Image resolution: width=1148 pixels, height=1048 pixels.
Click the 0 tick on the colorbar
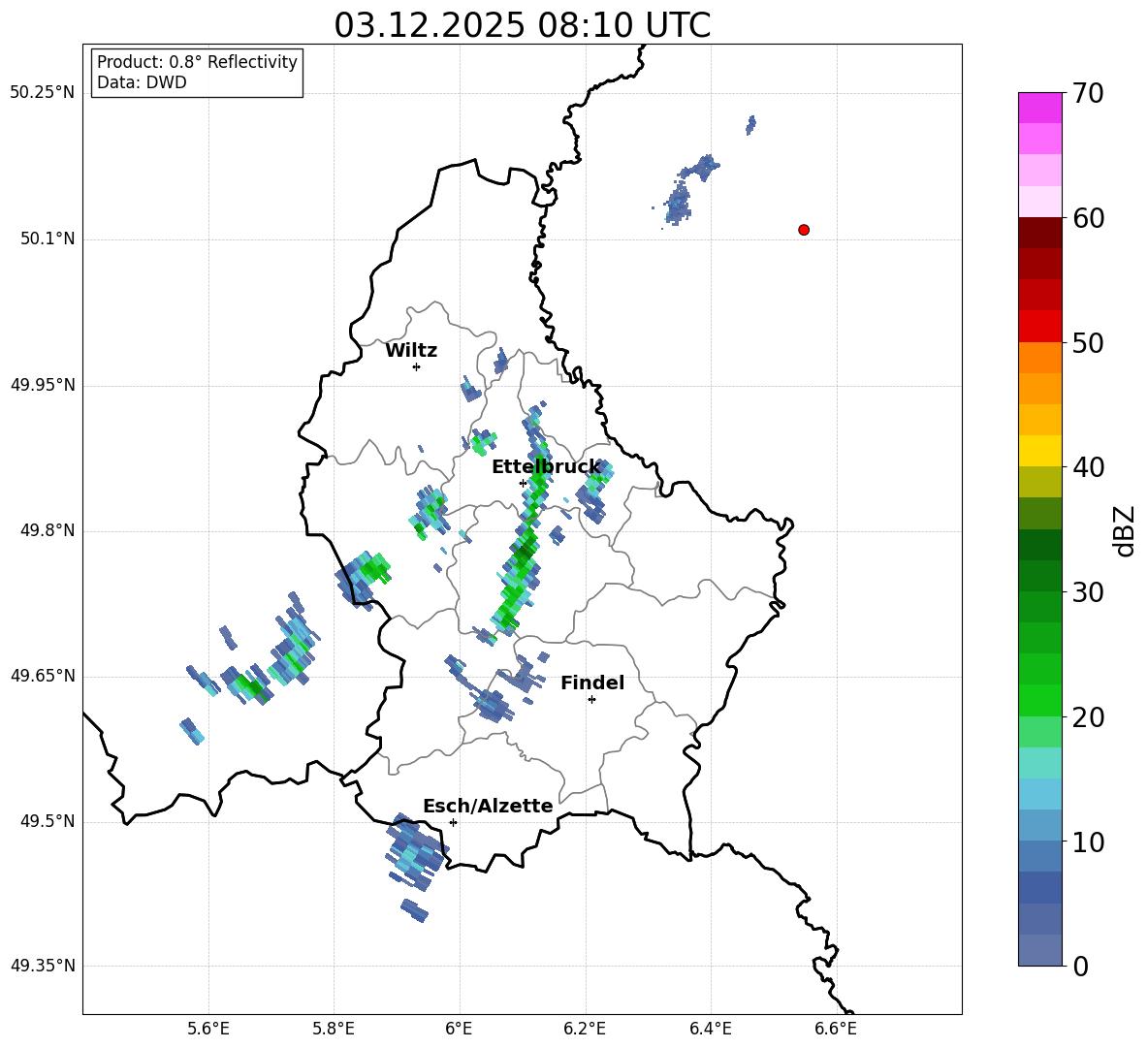(1081, 966)
